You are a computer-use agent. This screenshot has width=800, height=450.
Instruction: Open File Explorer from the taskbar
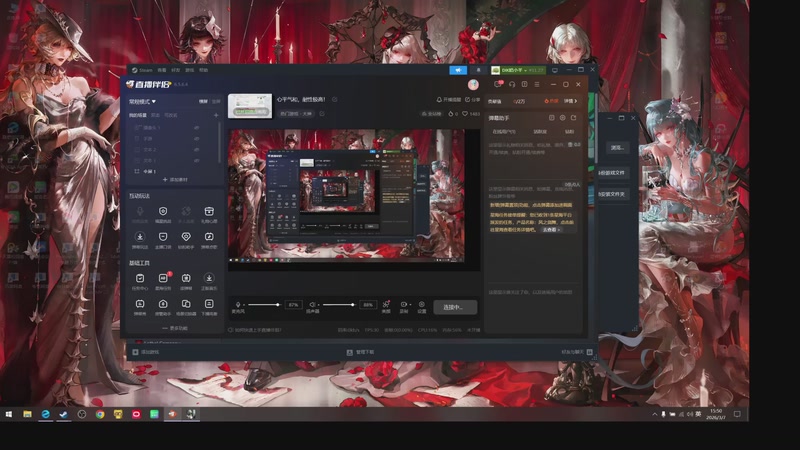[27, 414]
